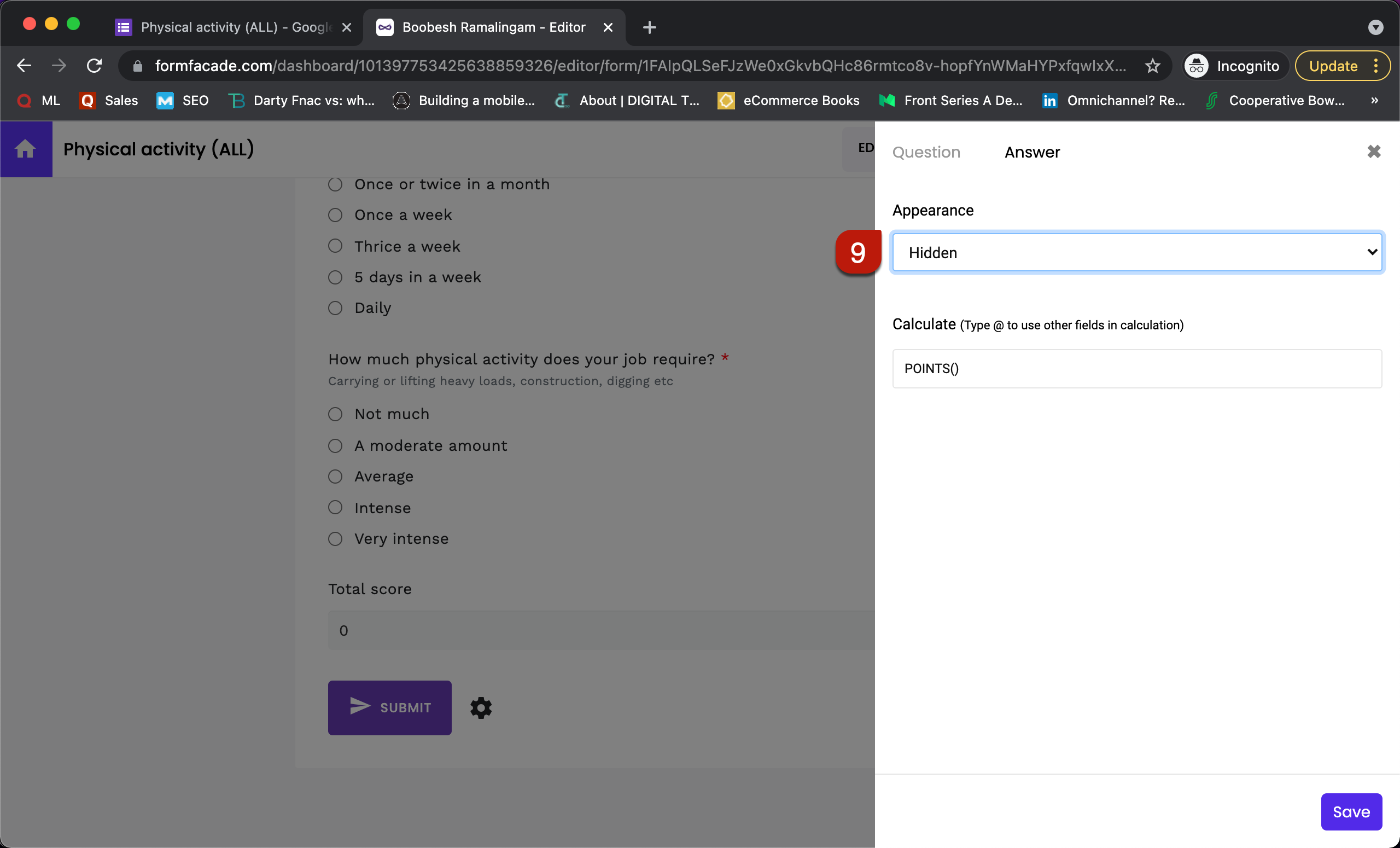Screen dimensions: 1400x848
Task: Reload the current page
Action: [94, 65]
